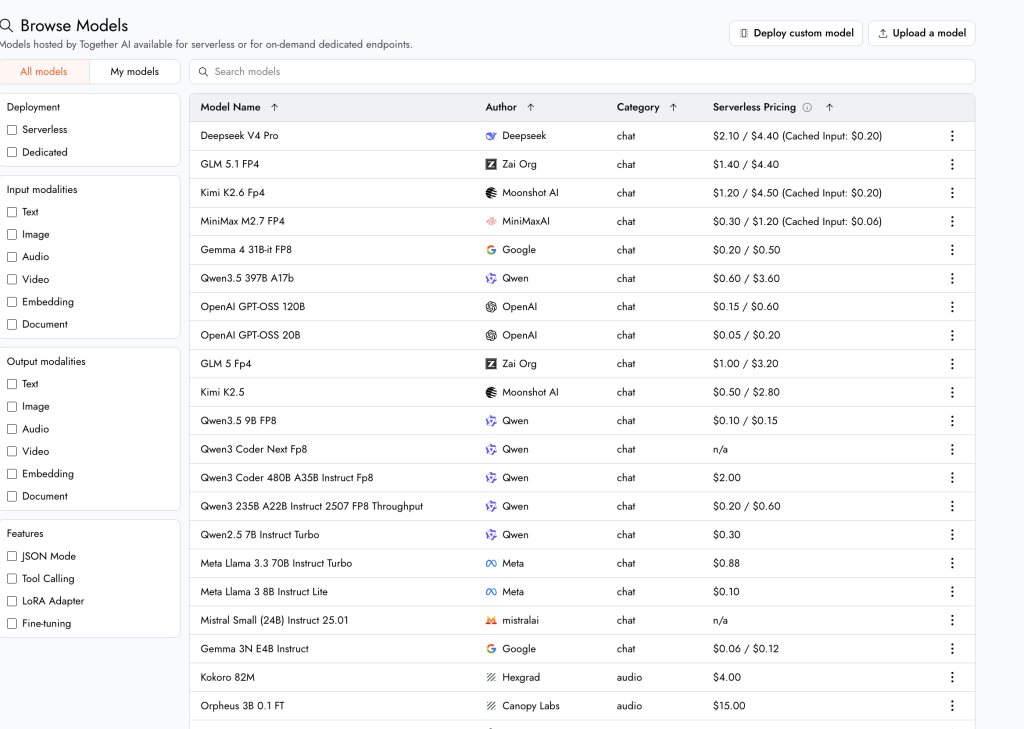Tick the JSON Mode feature checkbox
Image resolution: width=1024 pixels, height=729 pixels.
click(x=12, y=557)
